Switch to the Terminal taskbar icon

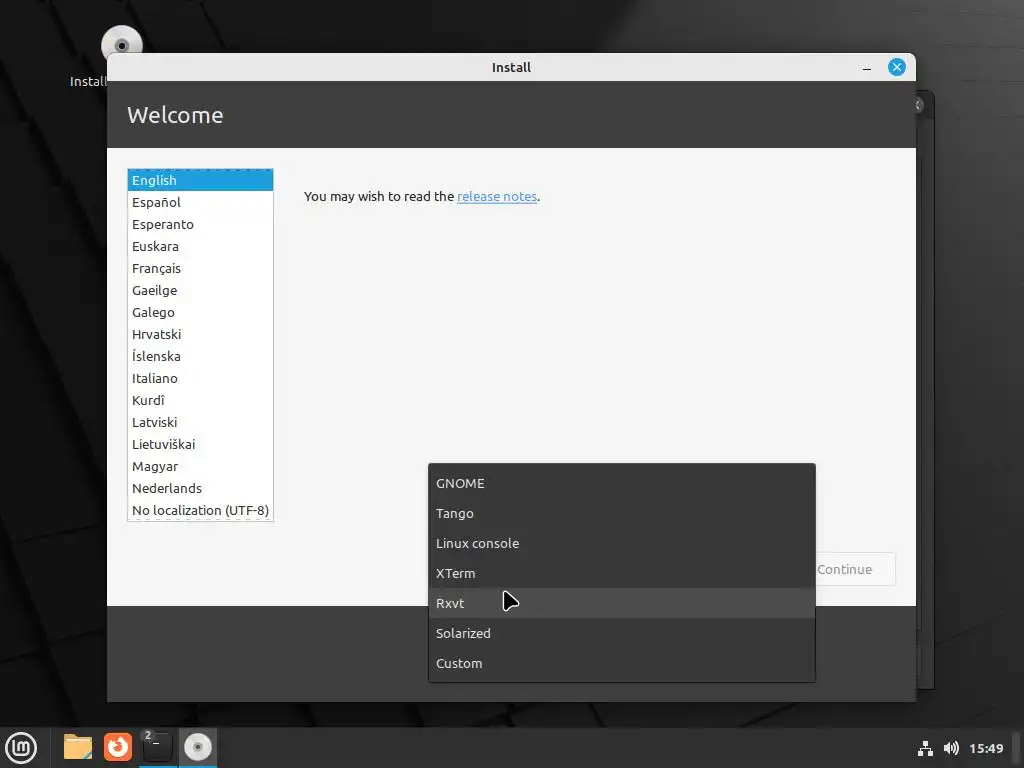(157, 747)
